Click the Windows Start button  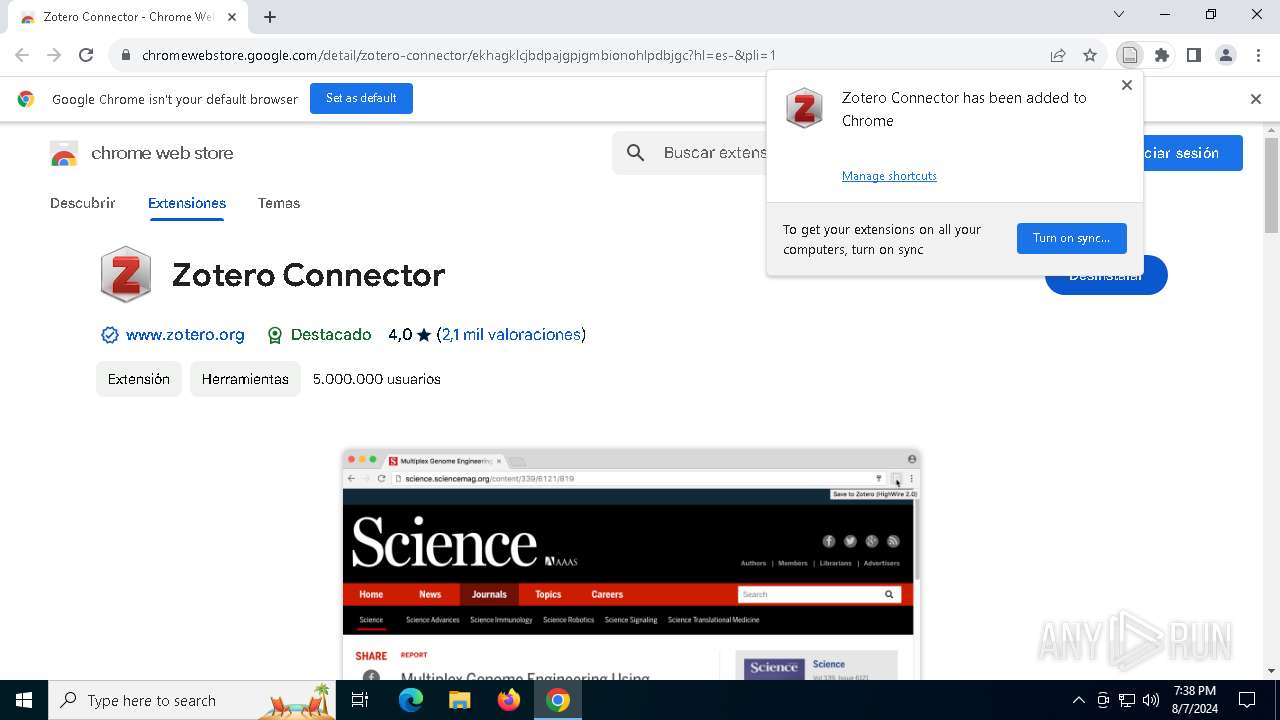[24, 700]
